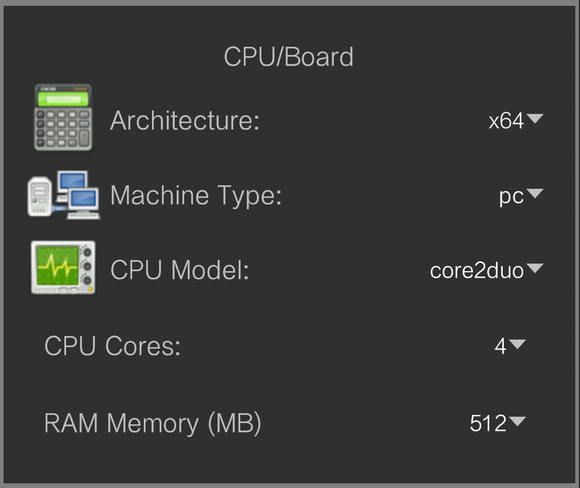580x488 pixels.
Task: Select the CPU/Board section header
Action: (x=289, y=57)
